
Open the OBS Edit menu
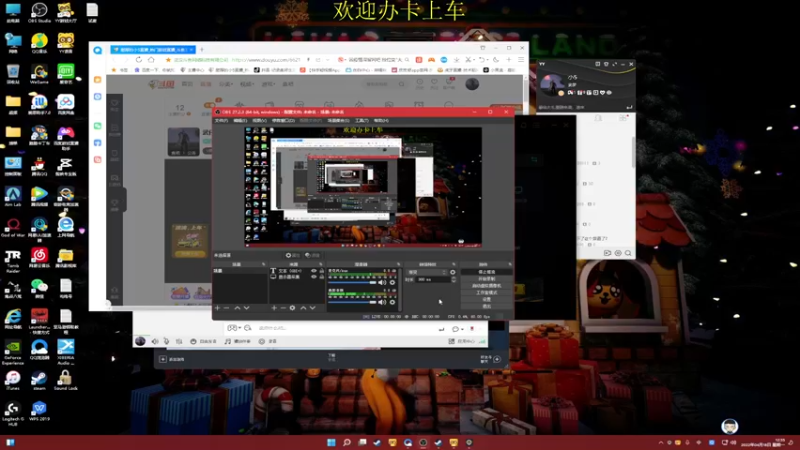coord(240,120)
